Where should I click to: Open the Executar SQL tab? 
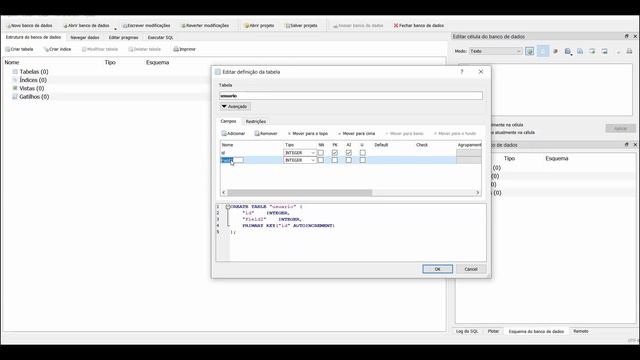160,38
